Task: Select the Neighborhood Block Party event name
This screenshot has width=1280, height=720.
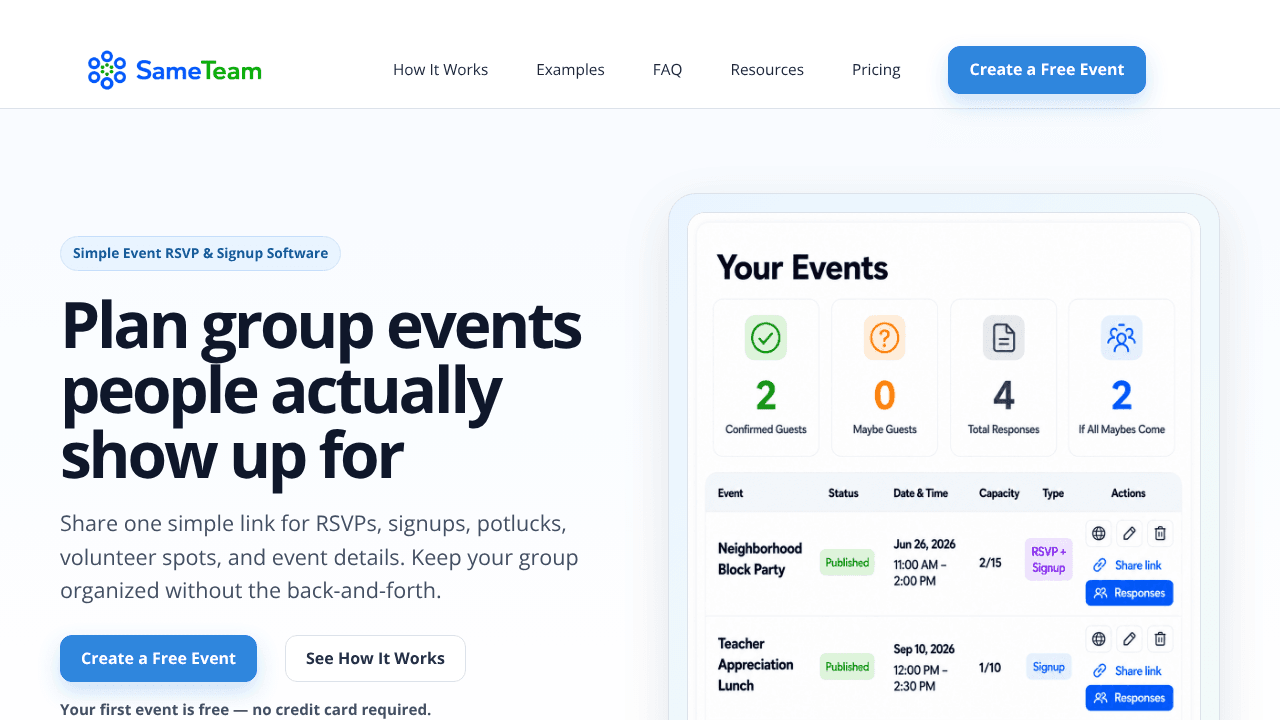Action: (760, 559)
